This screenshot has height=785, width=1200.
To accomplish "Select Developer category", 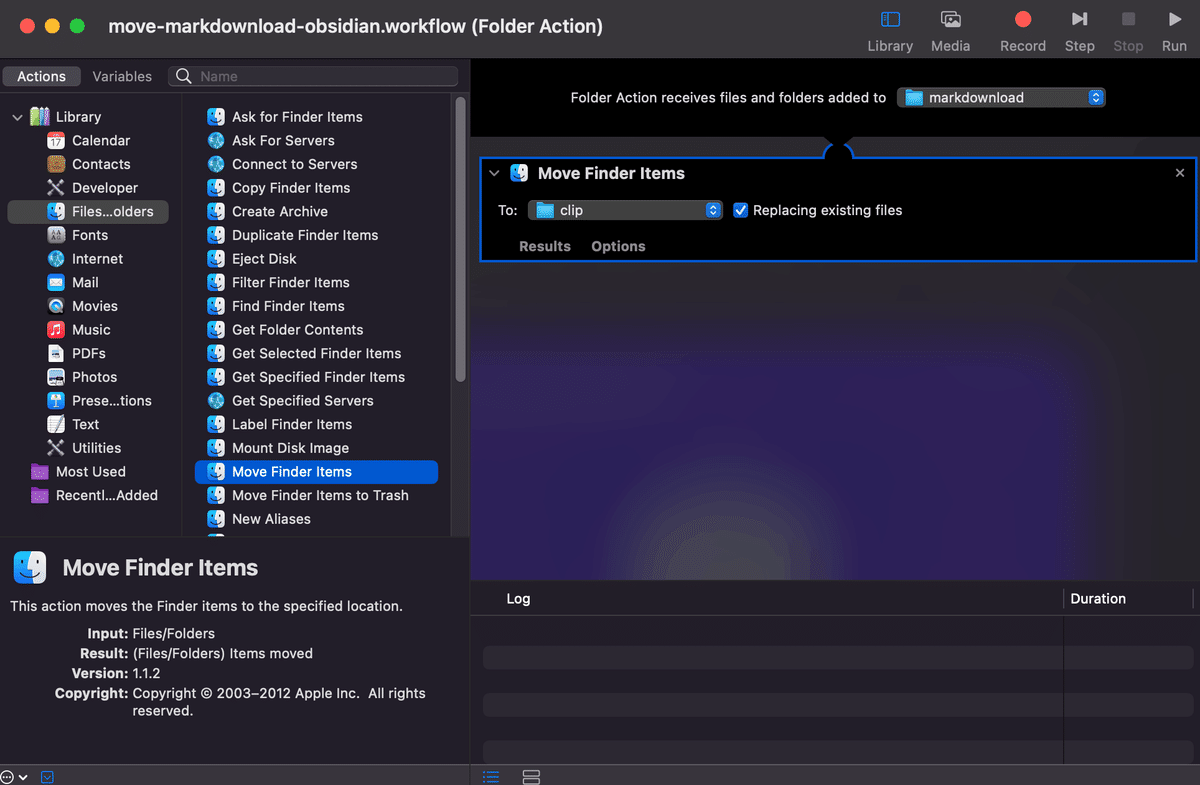I will tap(105, 188).
